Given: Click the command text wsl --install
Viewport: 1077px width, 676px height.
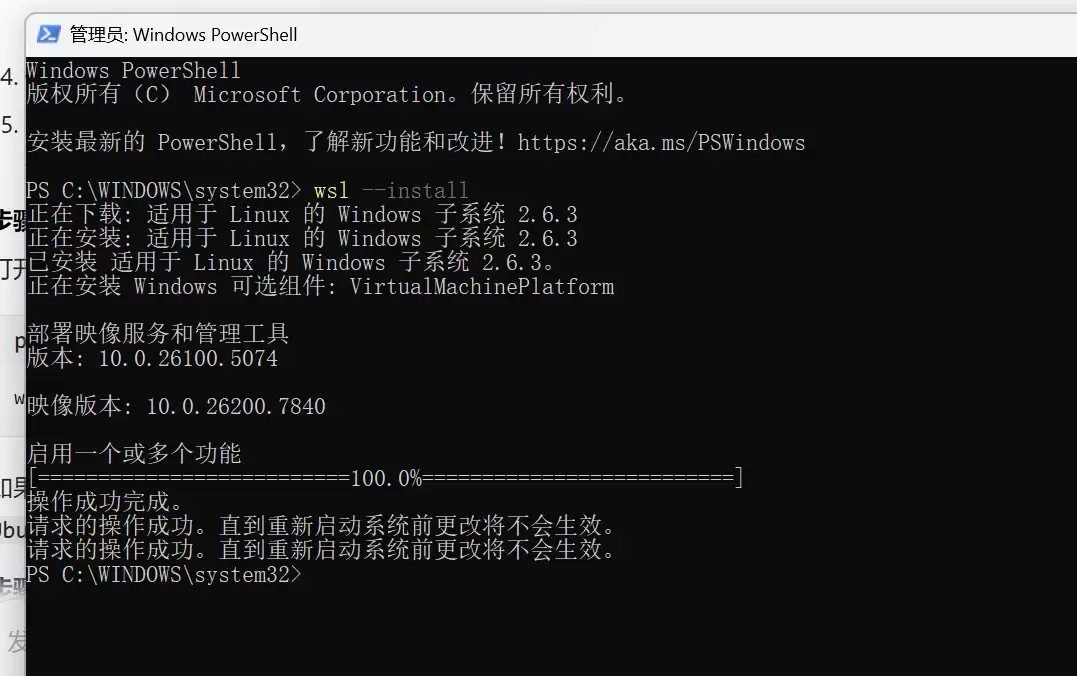Looking at the screenshot, I should click(x=389, y=190).
